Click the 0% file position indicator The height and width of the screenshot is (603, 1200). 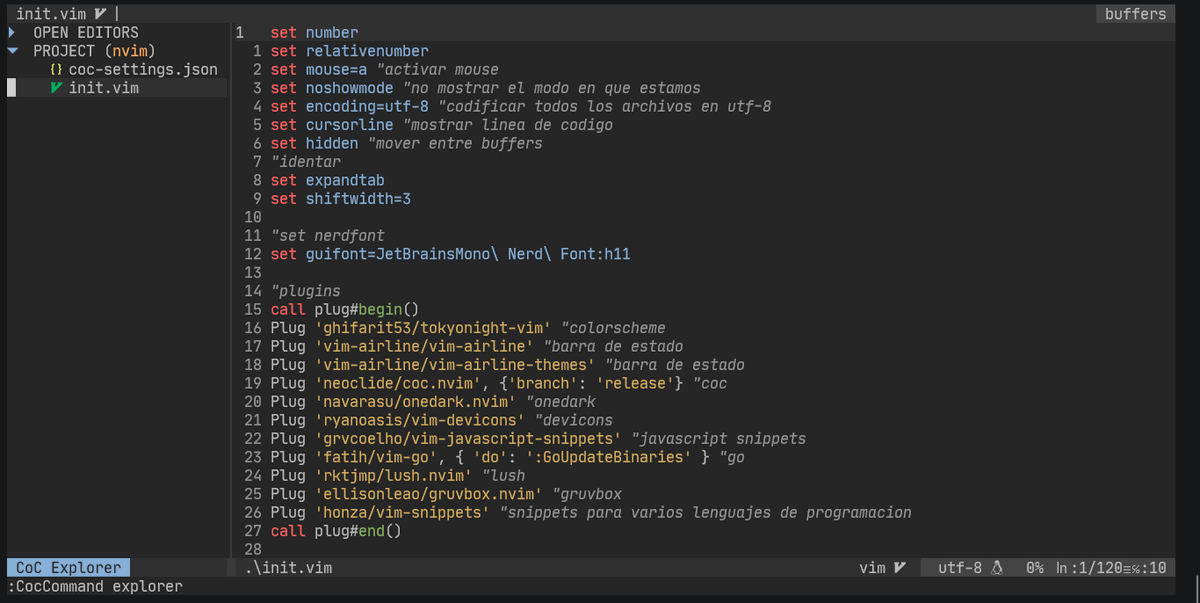(1035, 568)
